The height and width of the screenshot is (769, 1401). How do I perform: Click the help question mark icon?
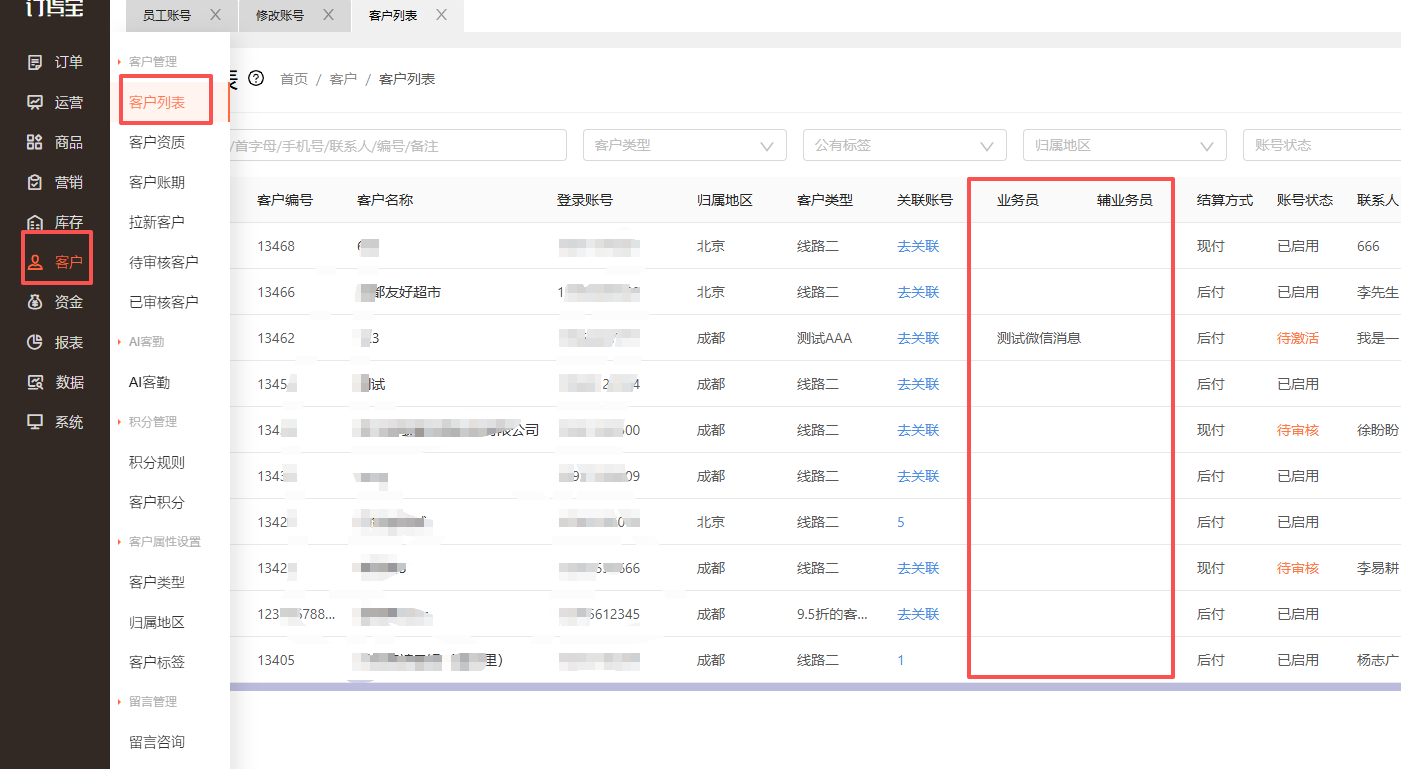[x=256, y=78]
